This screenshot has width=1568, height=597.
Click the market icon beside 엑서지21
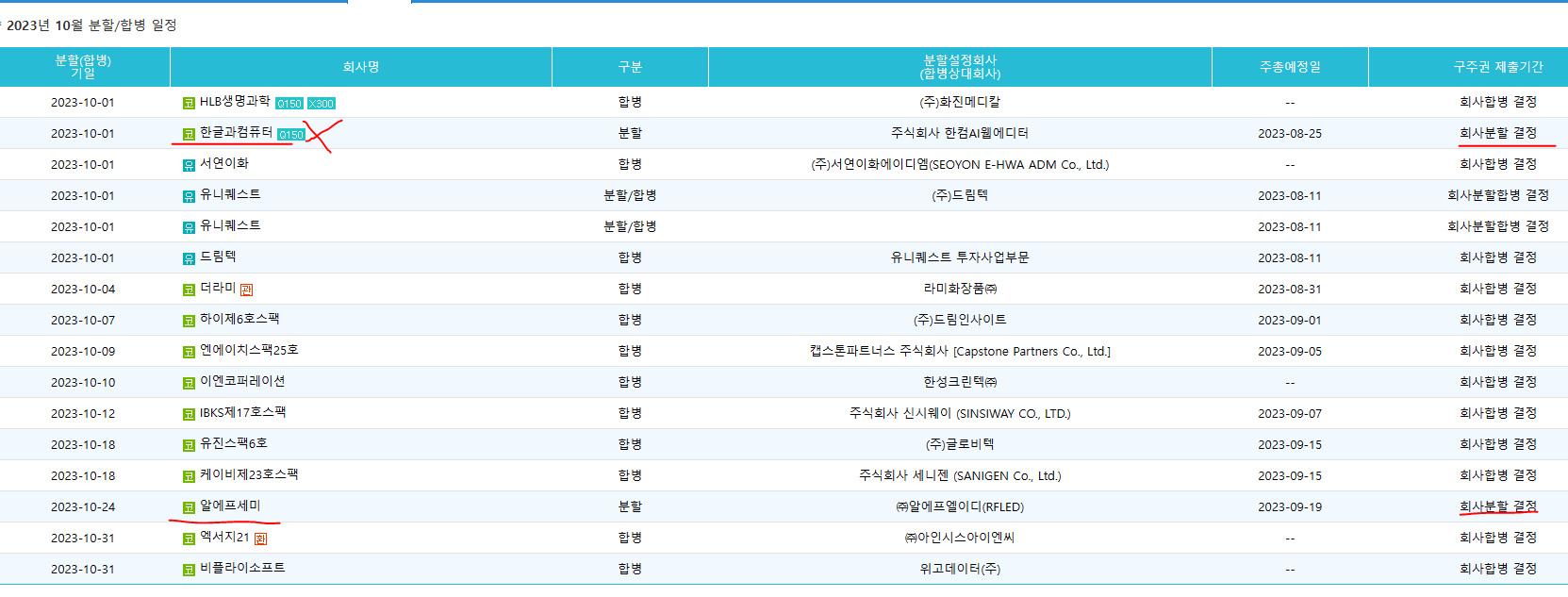(189, 539)
